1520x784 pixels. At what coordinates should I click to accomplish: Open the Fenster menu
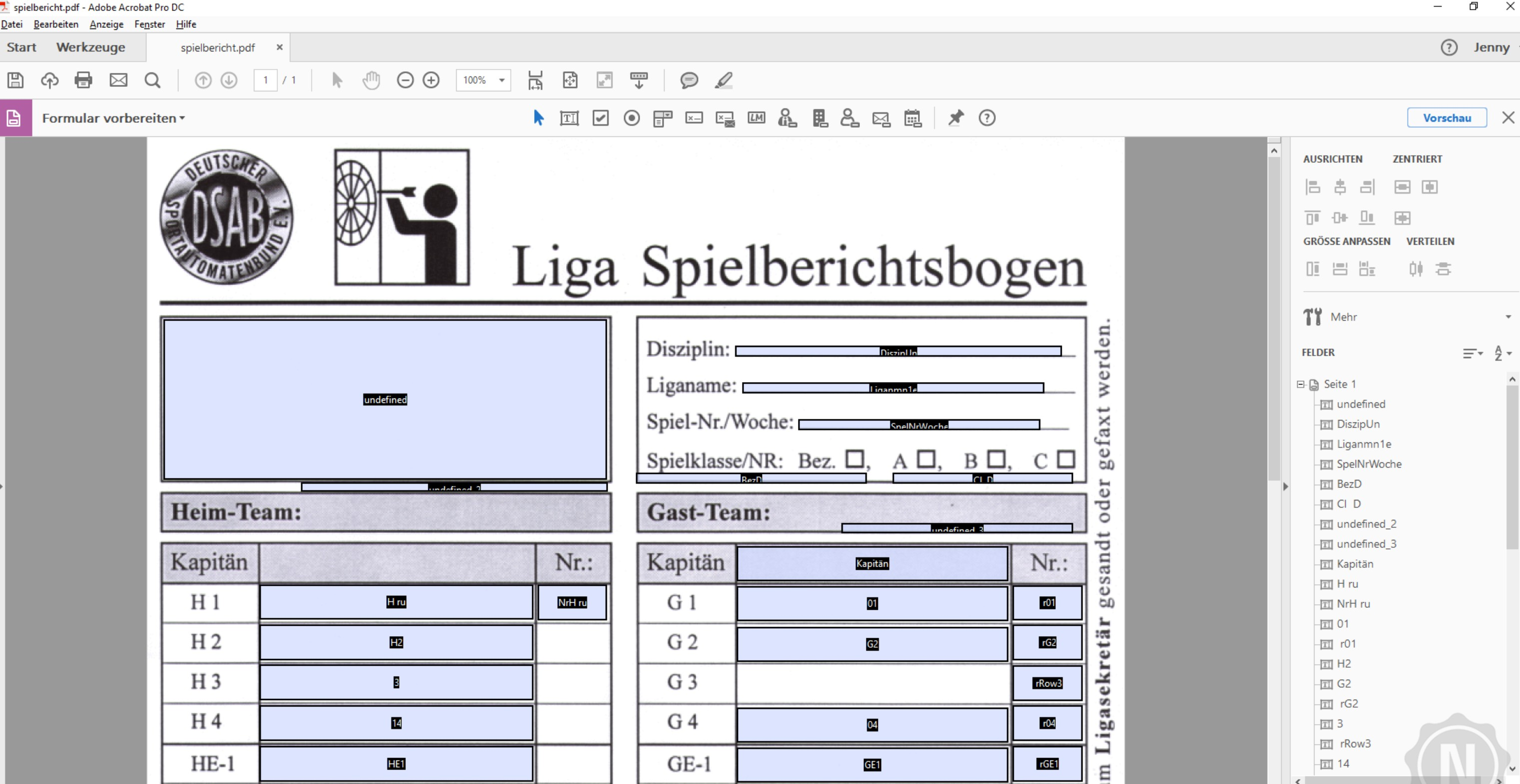point(149,24)
